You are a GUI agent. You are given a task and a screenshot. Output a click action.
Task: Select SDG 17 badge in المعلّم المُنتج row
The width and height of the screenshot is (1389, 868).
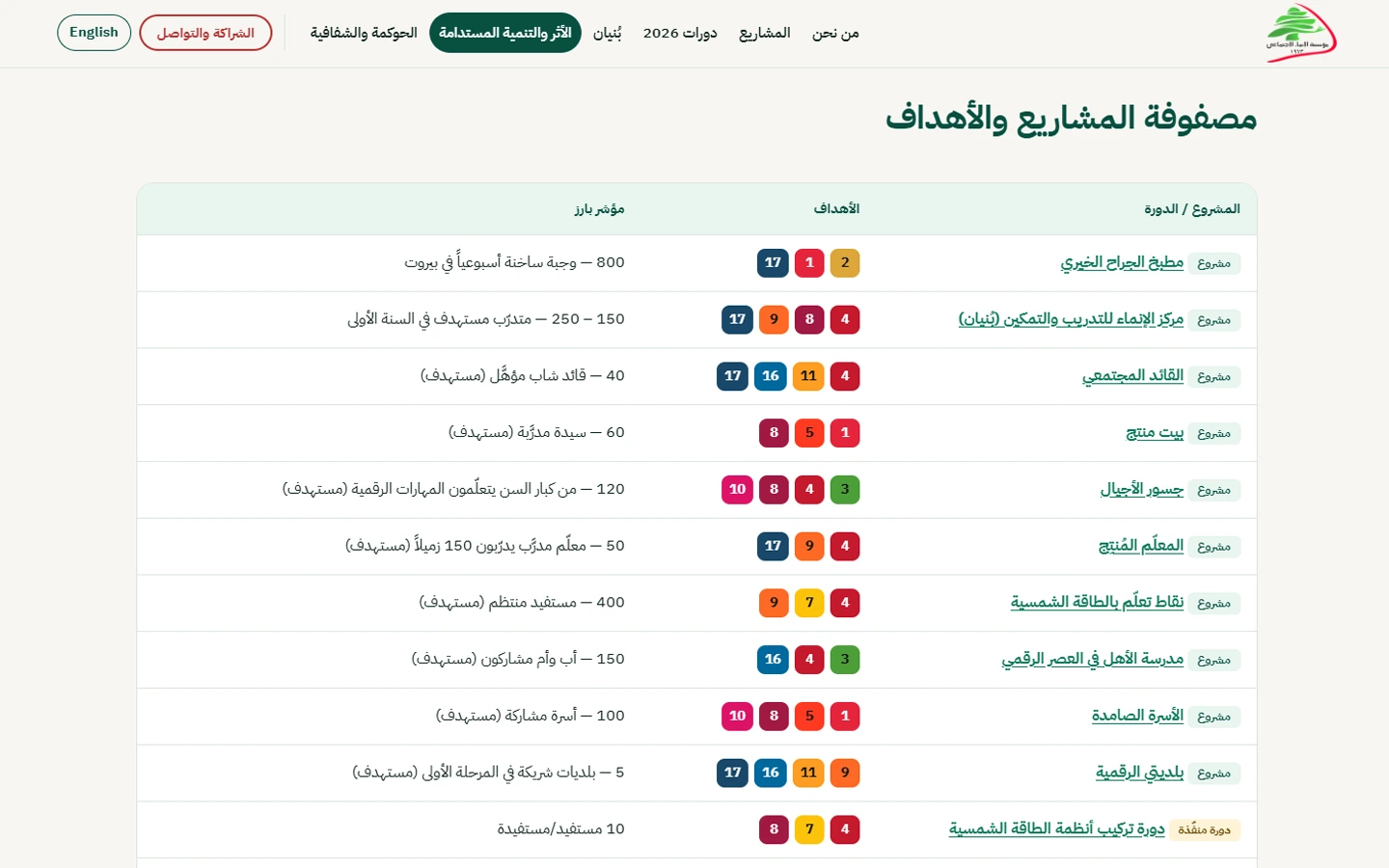pyautogui.click(x=773, y=546)
